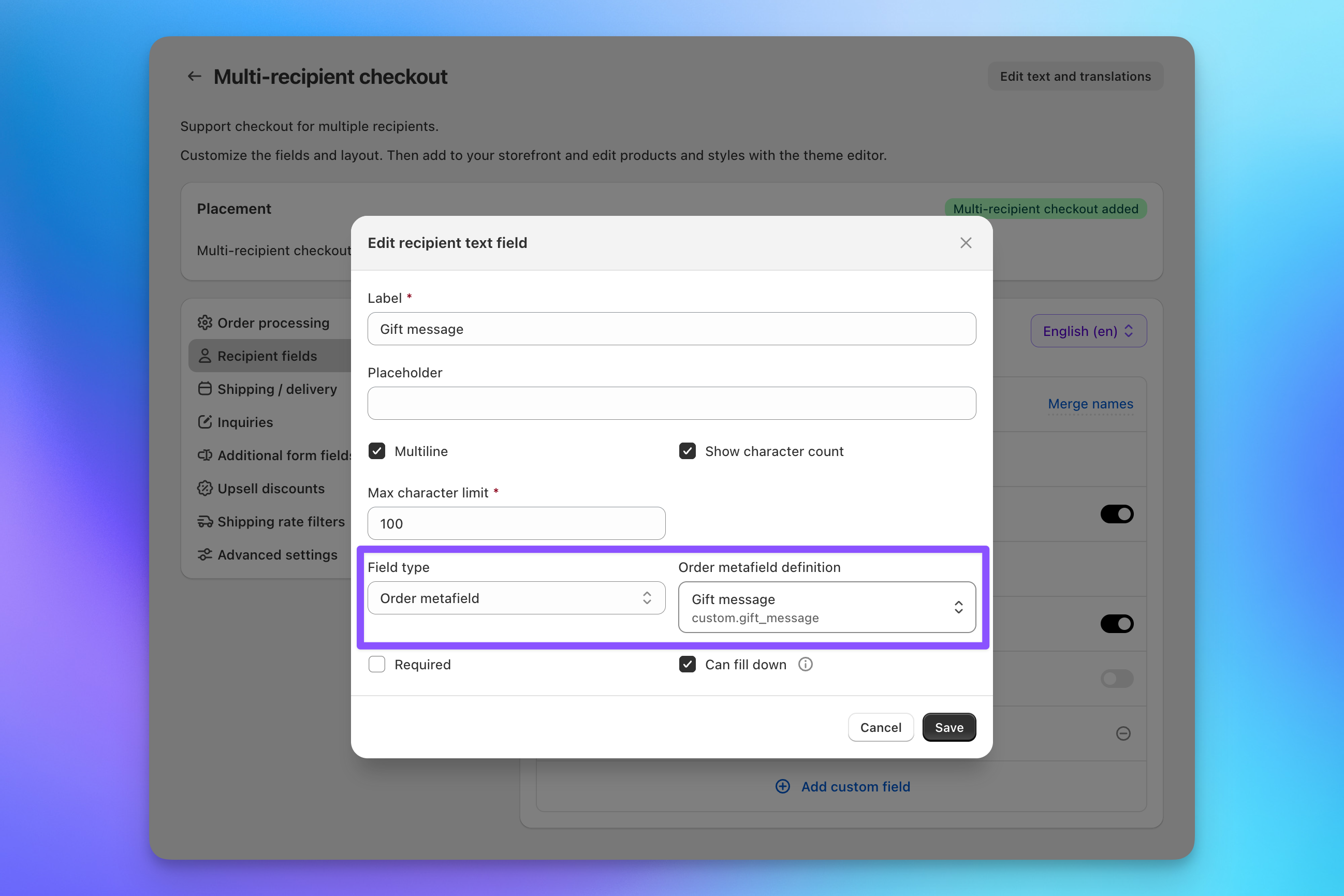The height and width of the screenshot is (896, 1344).
Task: Click the Shipping / delivery calendar icon
Action: click(x=204, y=389)
